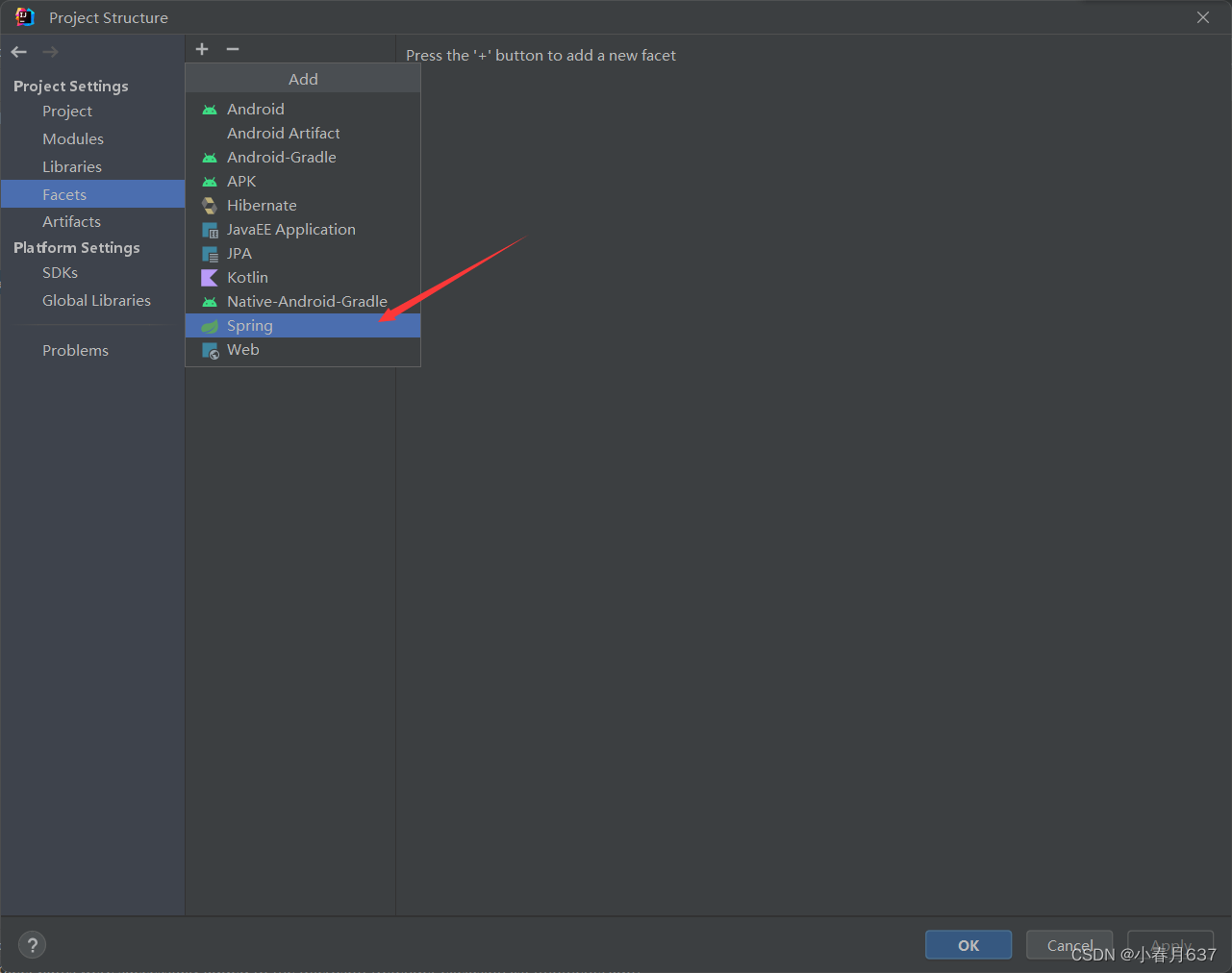This screenshot has width=1232, height=973.
Task: Open Problems page
Action: (92, 351)
